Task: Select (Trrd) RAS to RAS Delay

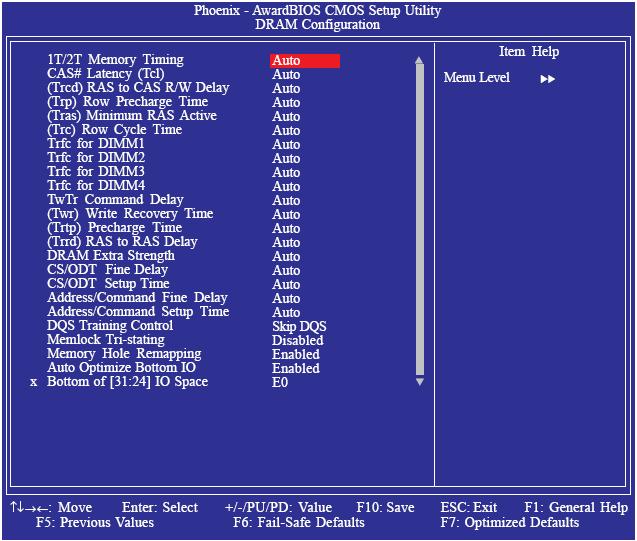Action: (122, 242)
